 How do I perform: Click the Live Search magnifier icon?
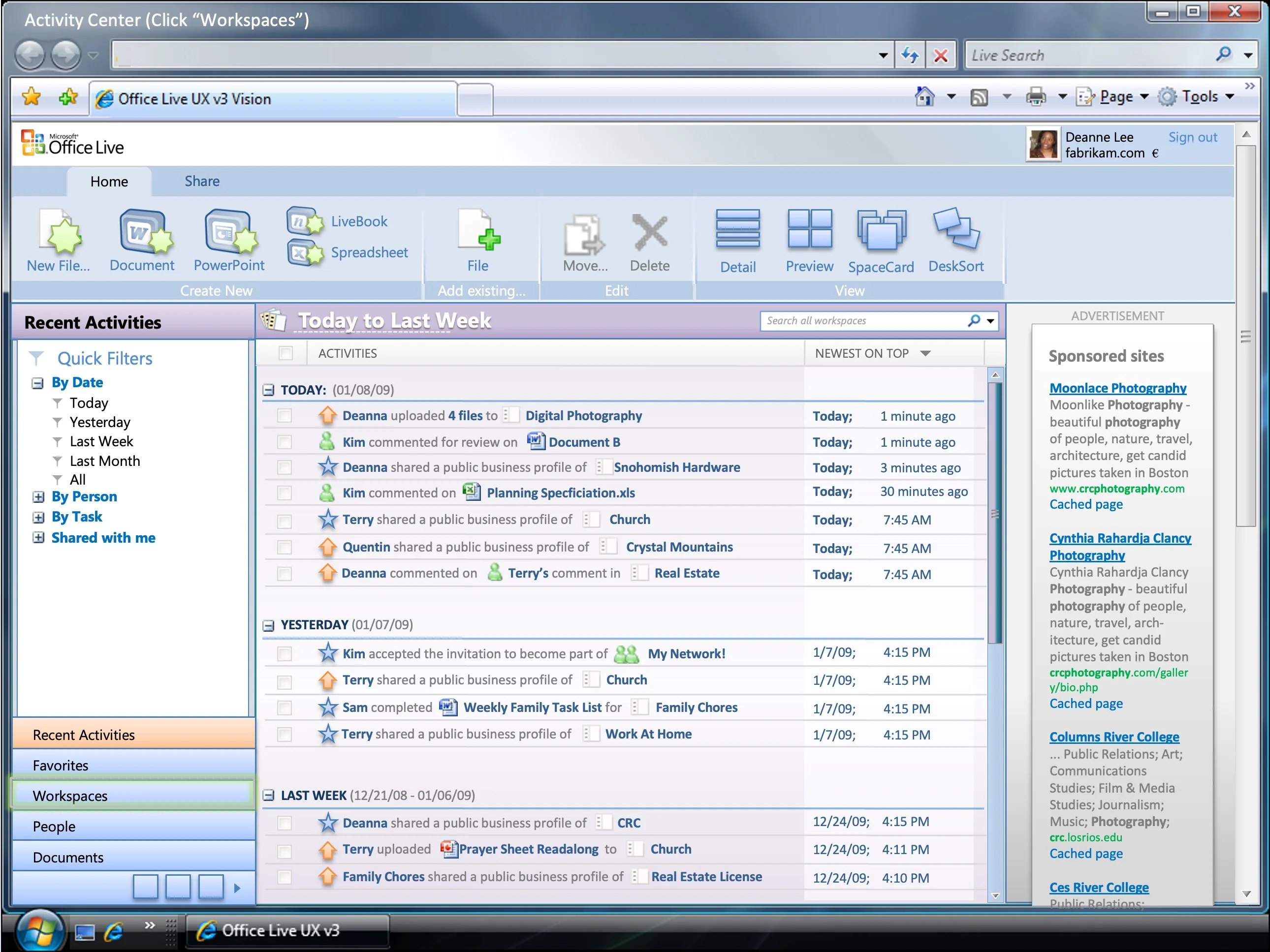point(1224,55)
